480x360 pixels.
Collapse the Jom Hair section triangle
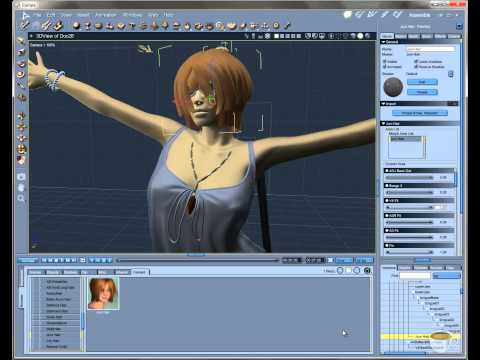click(x=383, y=124)
